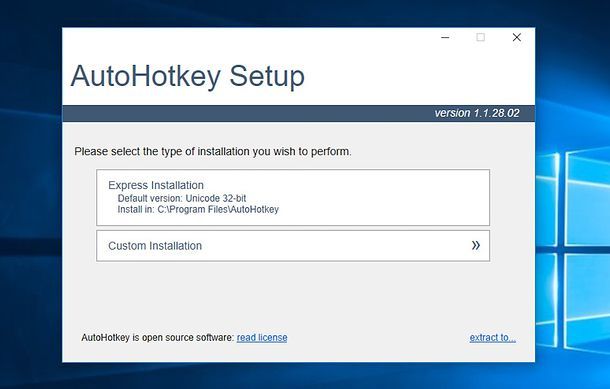The image size is (610, 389).
Task: Expand Custom Installation via double-chevron arrow
Action: click(475, 245)
